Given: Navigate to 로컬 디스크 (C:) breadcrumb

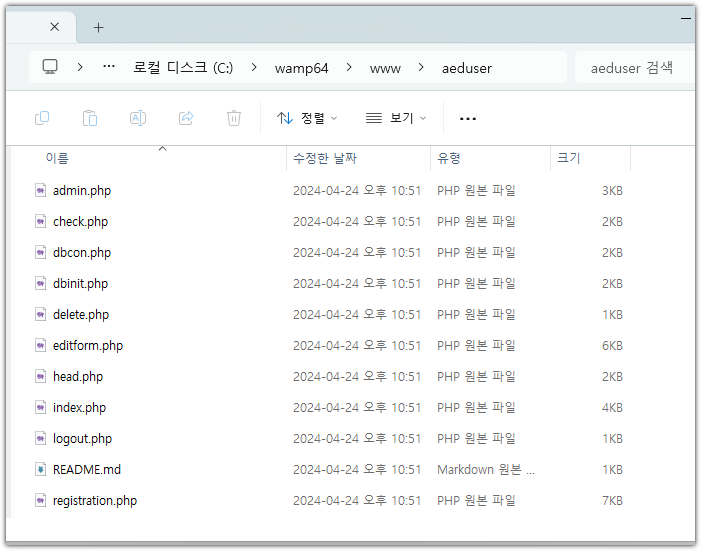Looking at the screenshot, I should 183,68.
